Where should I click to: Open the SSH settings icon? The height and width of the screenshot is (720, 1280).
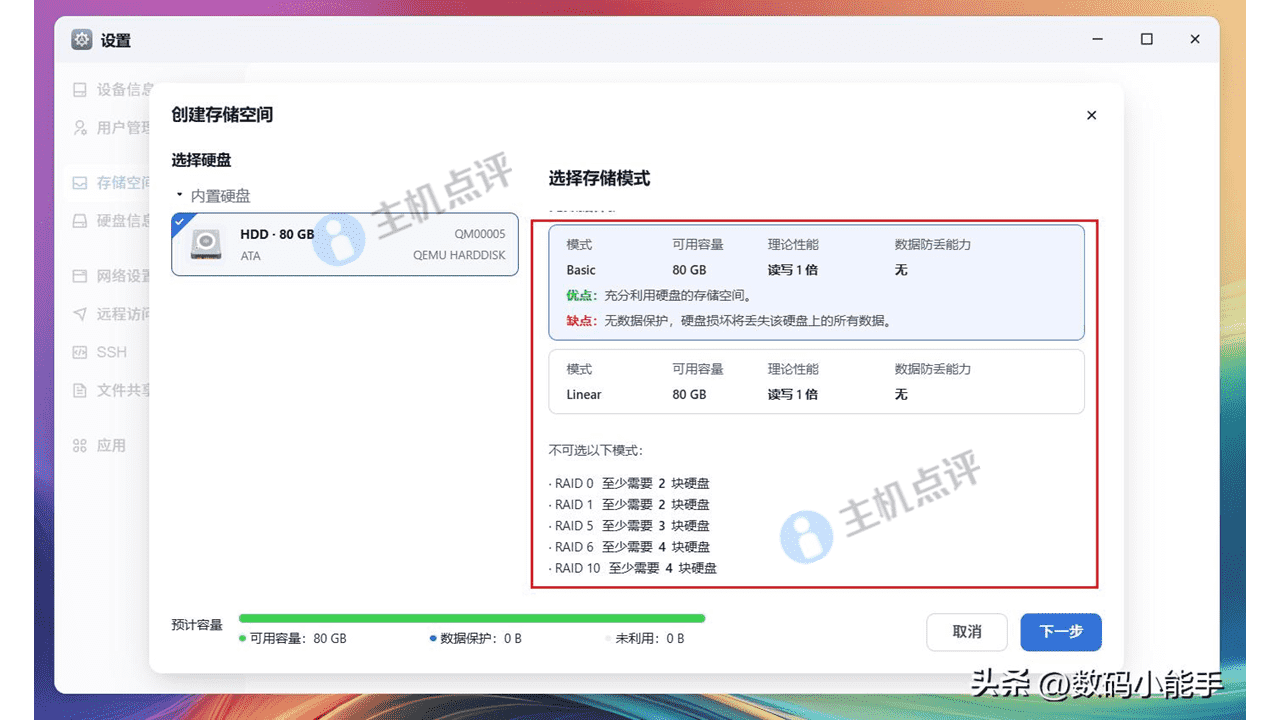coord(80,352)
